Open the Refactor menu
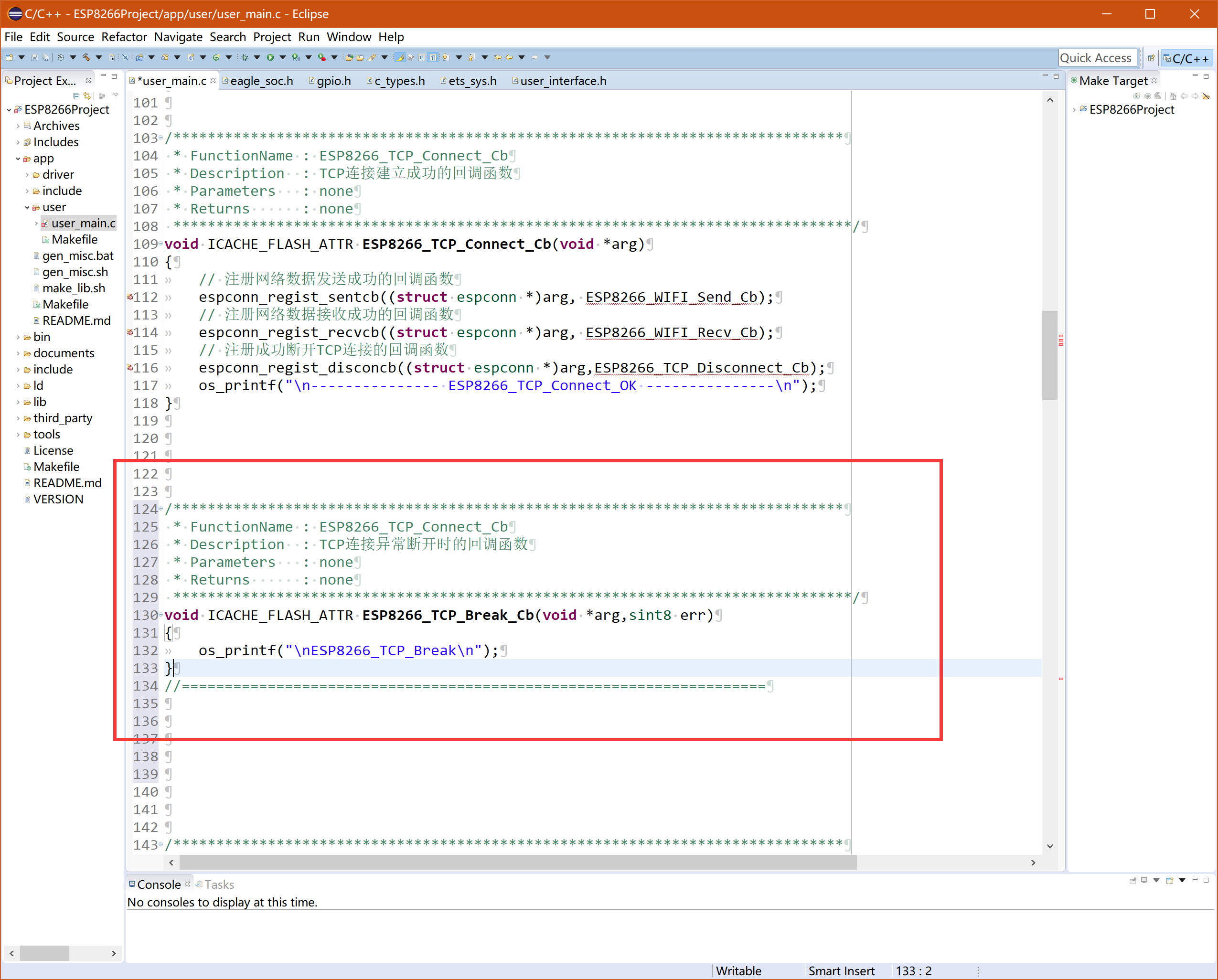This screenshot has width=1218, height=980. coord(124,37)
